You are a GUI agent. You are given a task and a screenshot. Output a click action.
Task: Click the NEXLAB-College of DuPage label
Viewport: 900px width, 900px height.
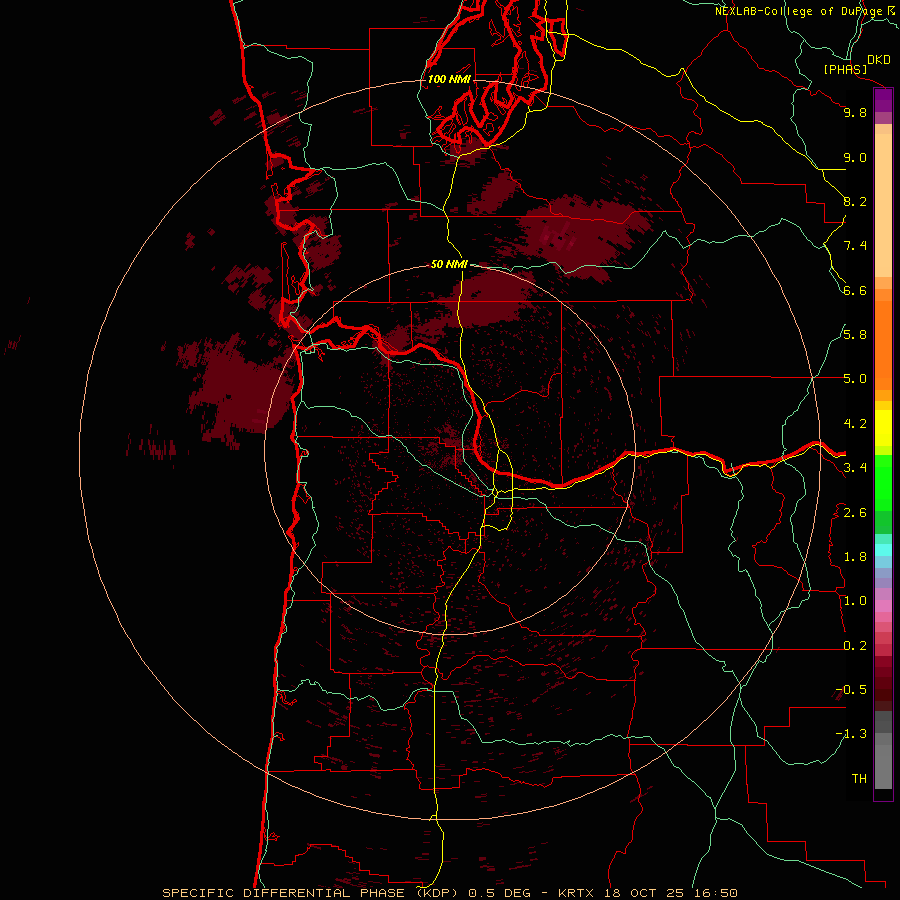coord(800,11)
